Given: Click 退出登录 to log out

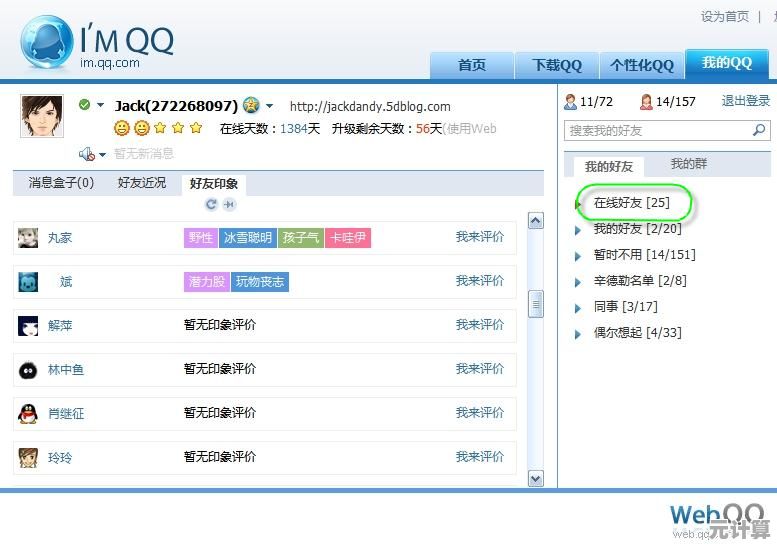Looking at the screenshot, I should 745,101.
